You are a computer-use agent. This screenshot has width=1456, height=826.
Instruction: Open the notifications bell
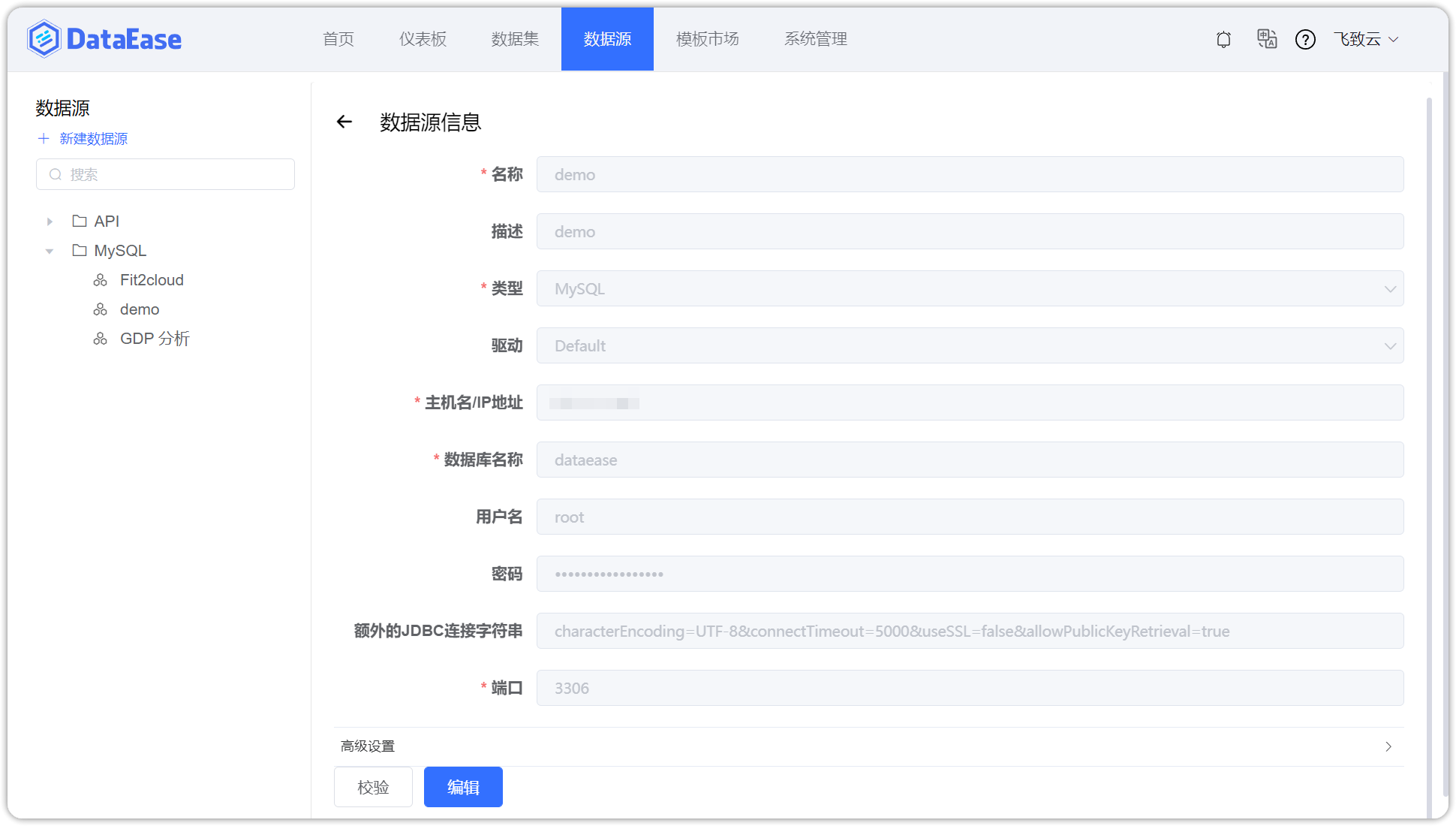1223,39
